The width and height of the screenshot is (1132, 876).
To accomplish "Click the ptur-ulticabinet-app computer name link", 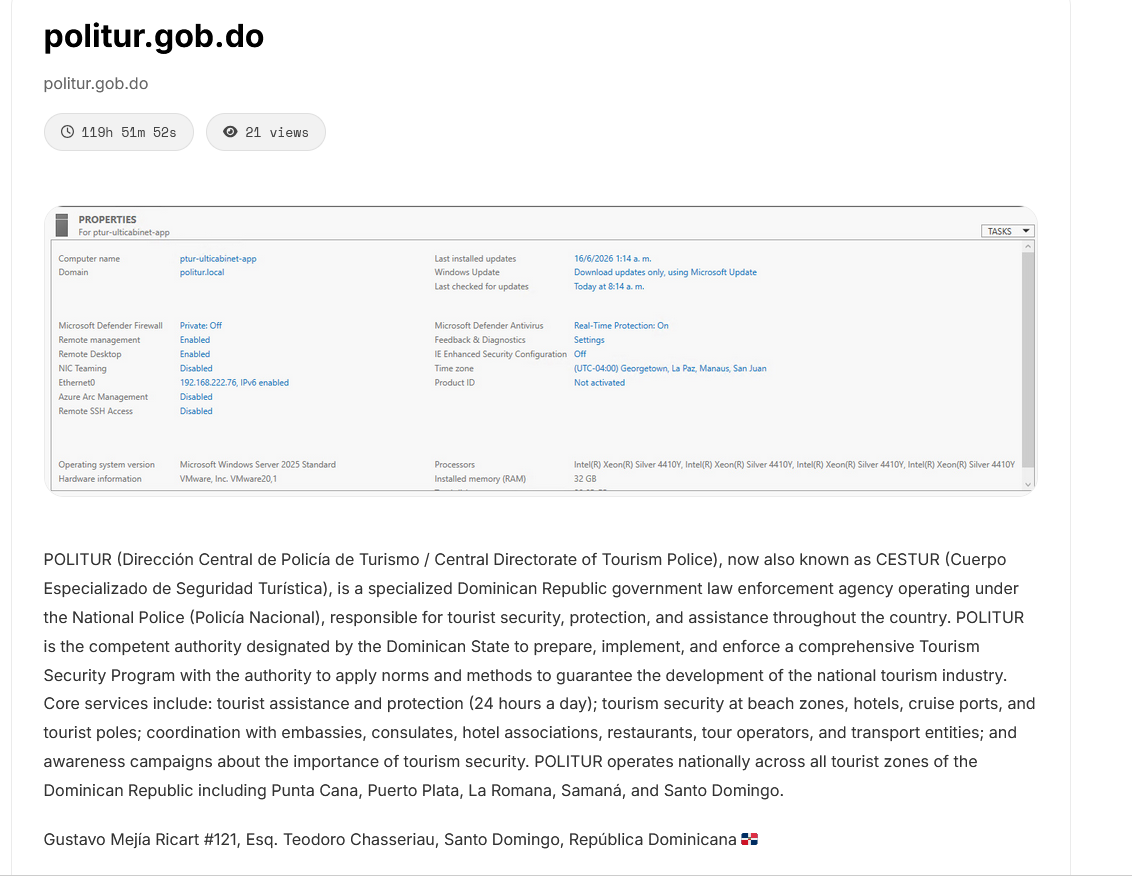I will [x=218, y=259].
